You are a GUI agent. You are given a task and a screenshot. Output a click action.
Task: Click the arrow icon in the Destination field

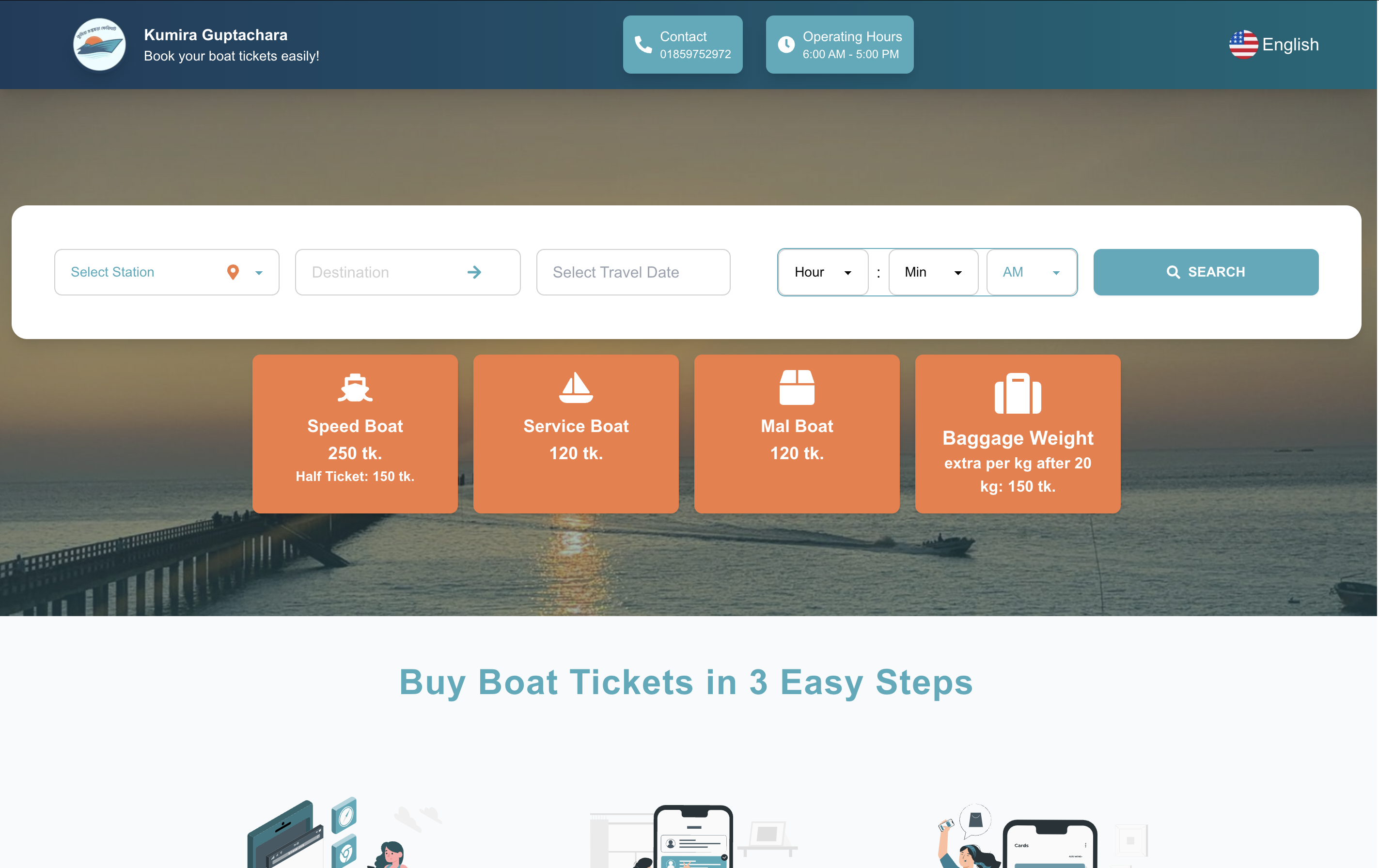click(474, 272)
